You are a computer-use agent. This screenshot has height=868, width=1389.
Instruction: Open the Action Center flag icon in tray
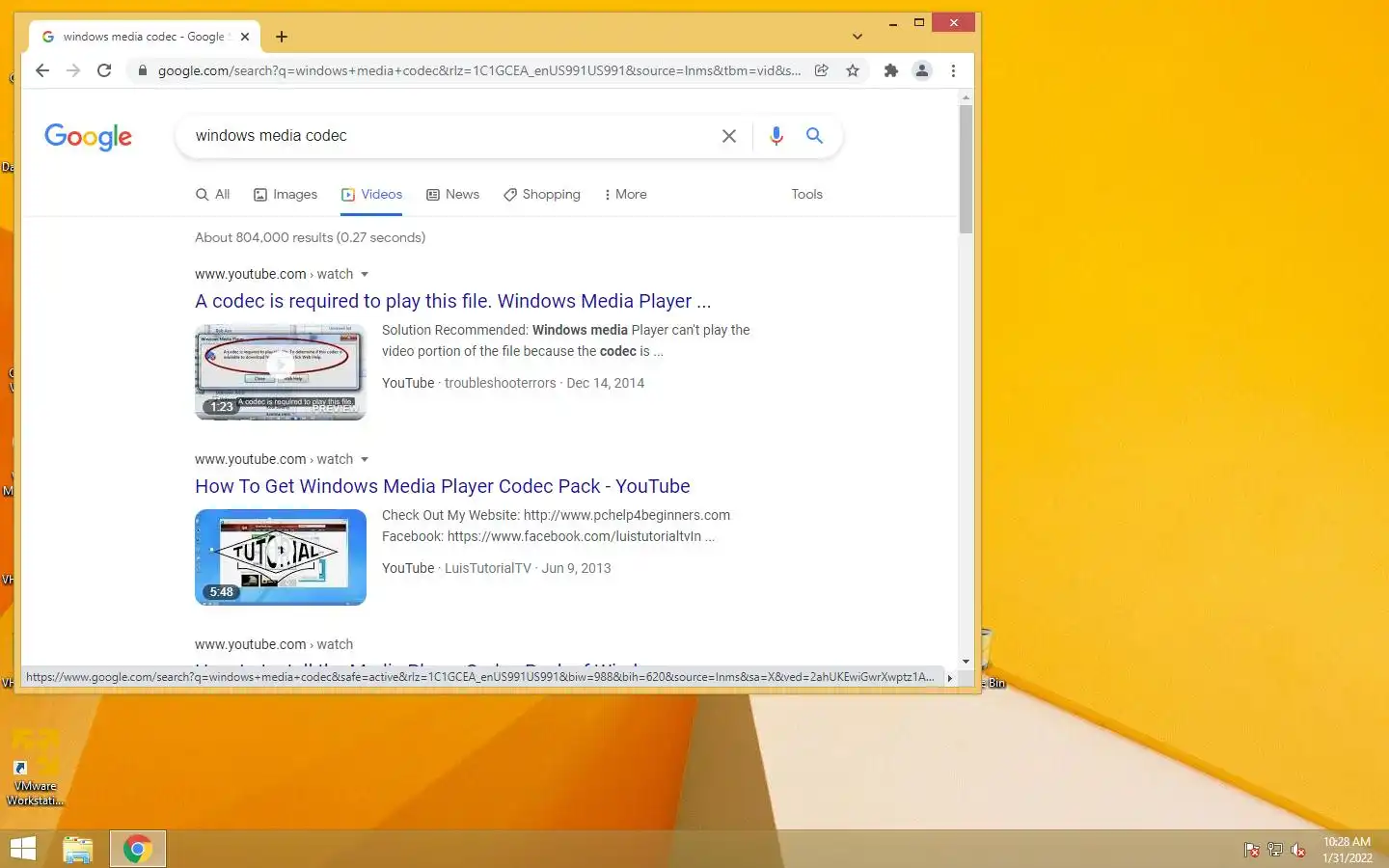[x=1251, y=850]
